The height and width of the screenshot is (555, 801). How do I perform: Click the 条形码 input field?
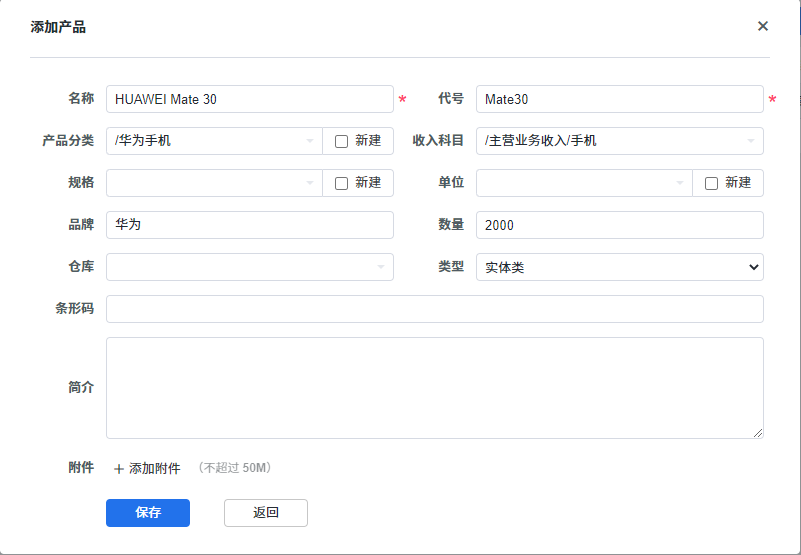click(x=435, y=309)
